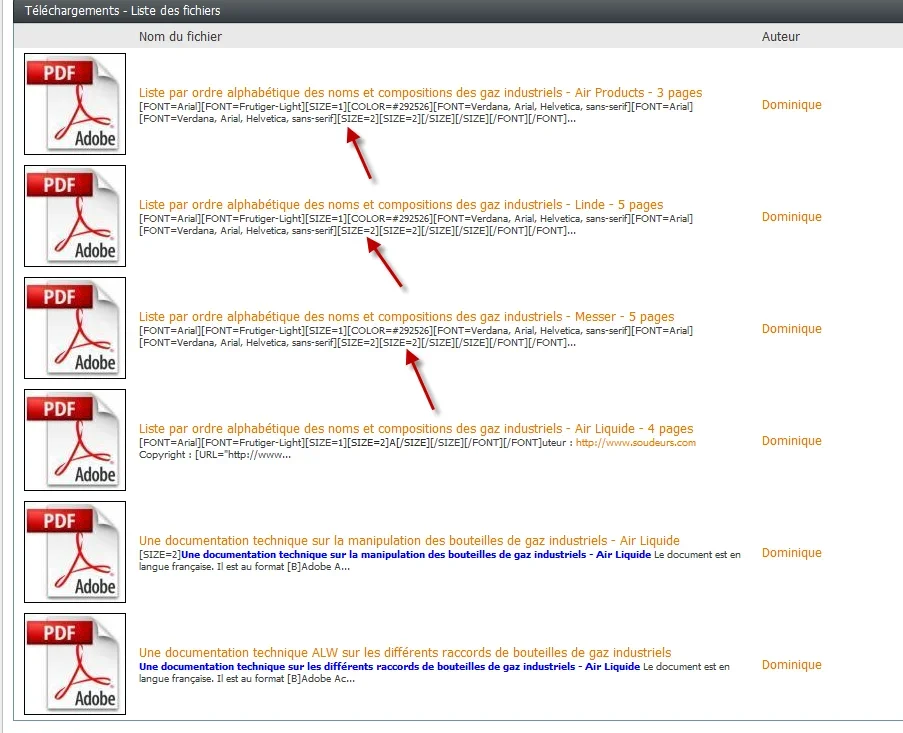903x733 pixels.
Task: Click the 'Nom du fichier' column header
Action: (x=180, y=37)
